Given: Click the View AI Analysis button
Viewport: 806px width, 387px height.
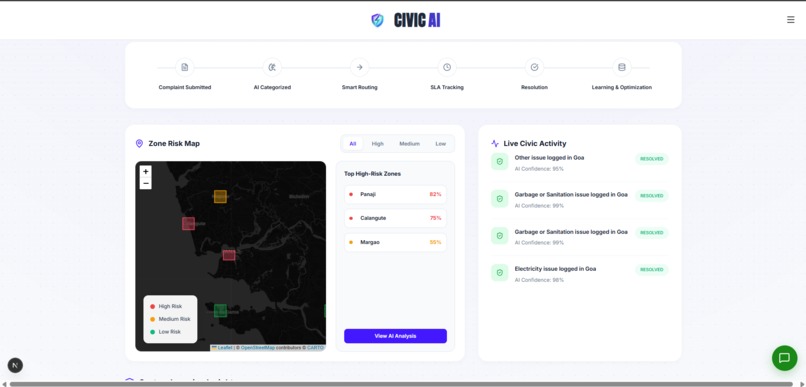Looking at the screenshot, I should tap(395, 336).
